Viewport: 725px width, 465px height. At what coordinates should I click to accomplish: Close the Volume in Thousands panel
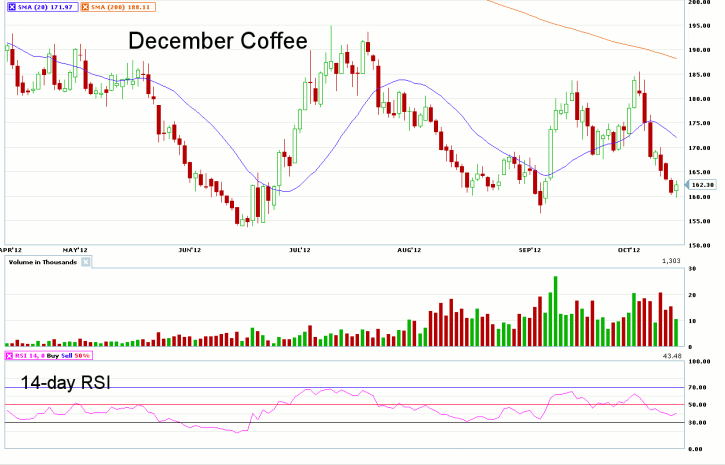pyautogui.click(x=86, y=262)
